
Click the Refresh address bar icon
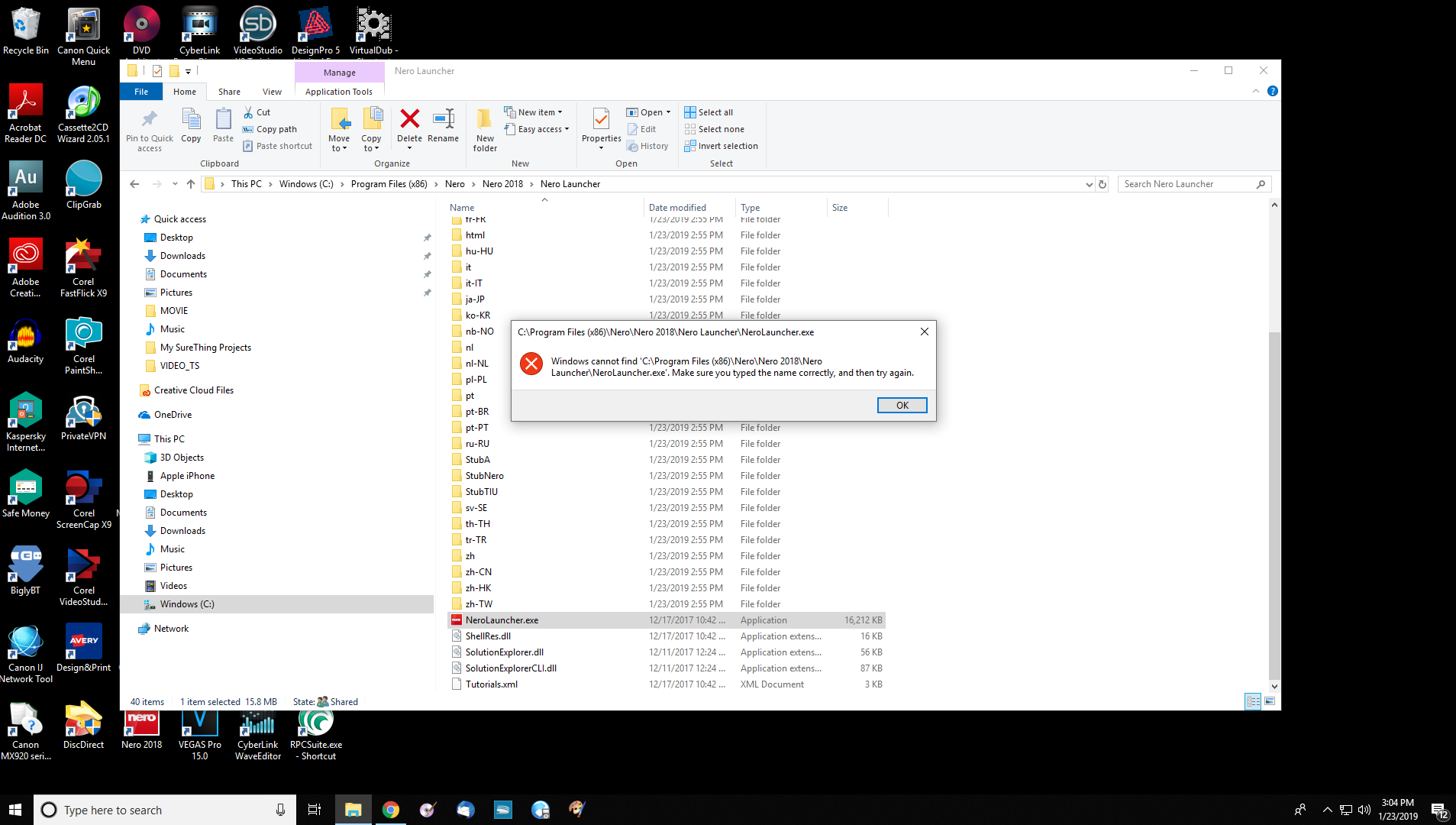(x=1102, y=184)
